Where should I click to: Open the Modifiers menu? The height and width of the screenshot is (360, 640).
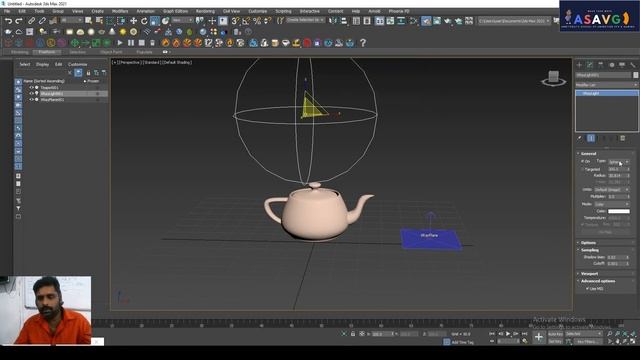tap(120, 11)
